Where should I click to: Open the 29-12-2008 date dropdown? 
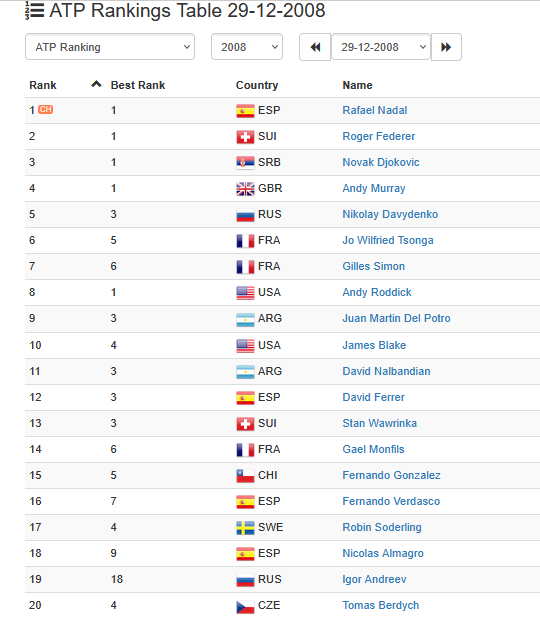tap(381, 47)
